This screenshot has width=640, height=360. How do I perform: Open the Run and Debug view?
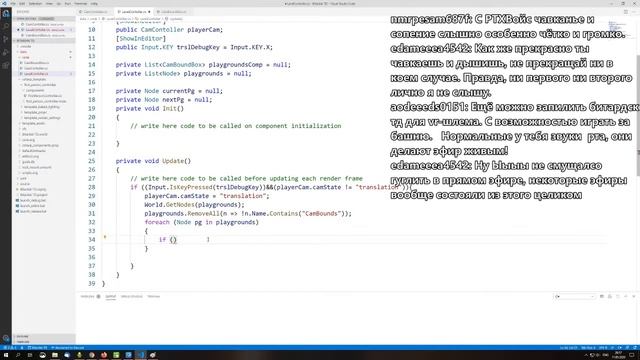(6, 52)
